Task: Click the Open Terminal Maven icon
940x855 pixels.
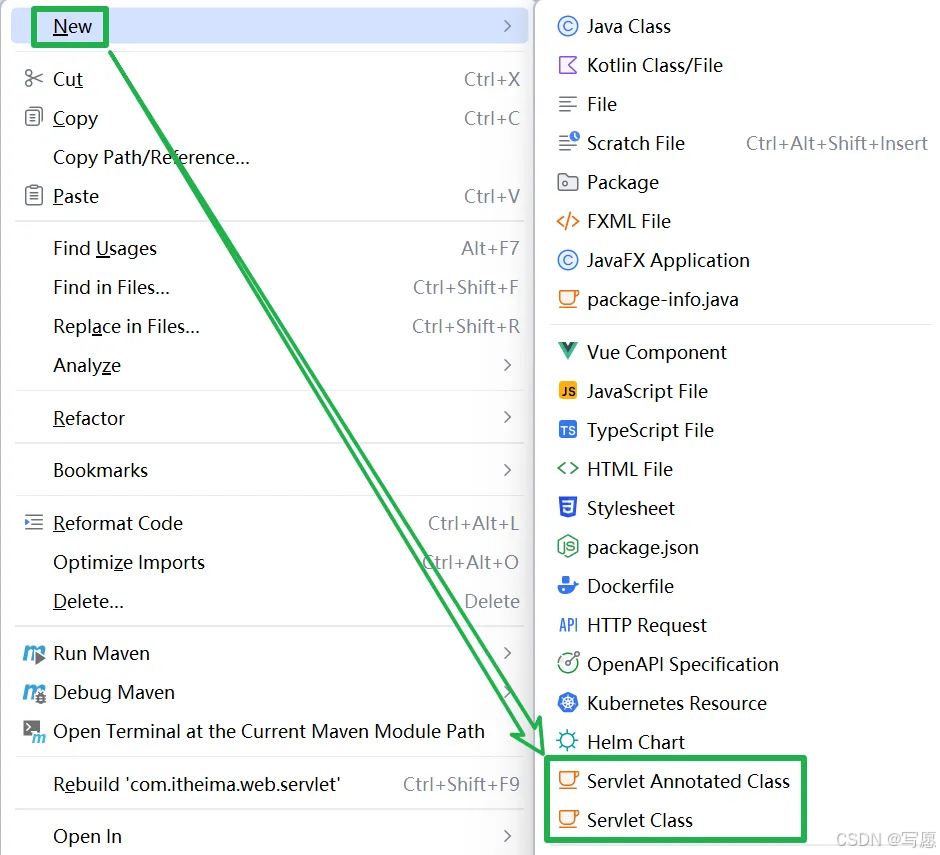Action: point(34,732)
